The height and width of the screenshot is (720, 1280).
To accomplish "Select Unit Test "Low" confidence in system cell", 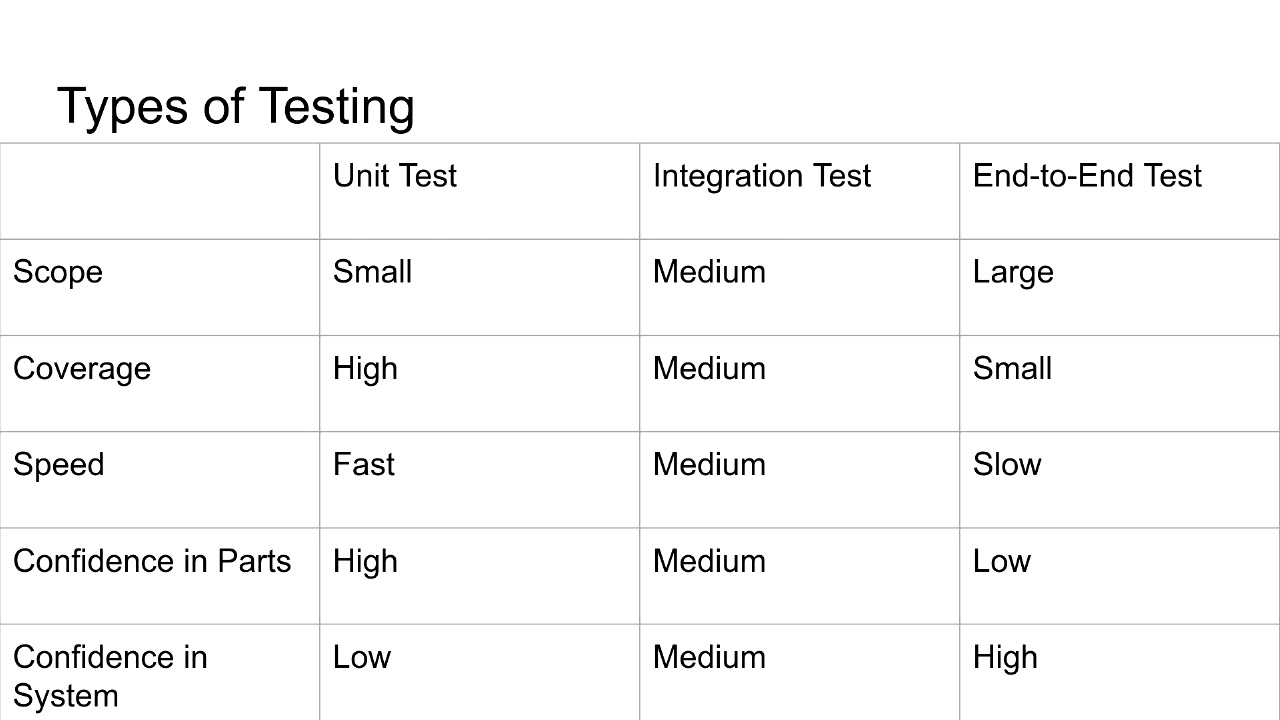I will 361,657.
